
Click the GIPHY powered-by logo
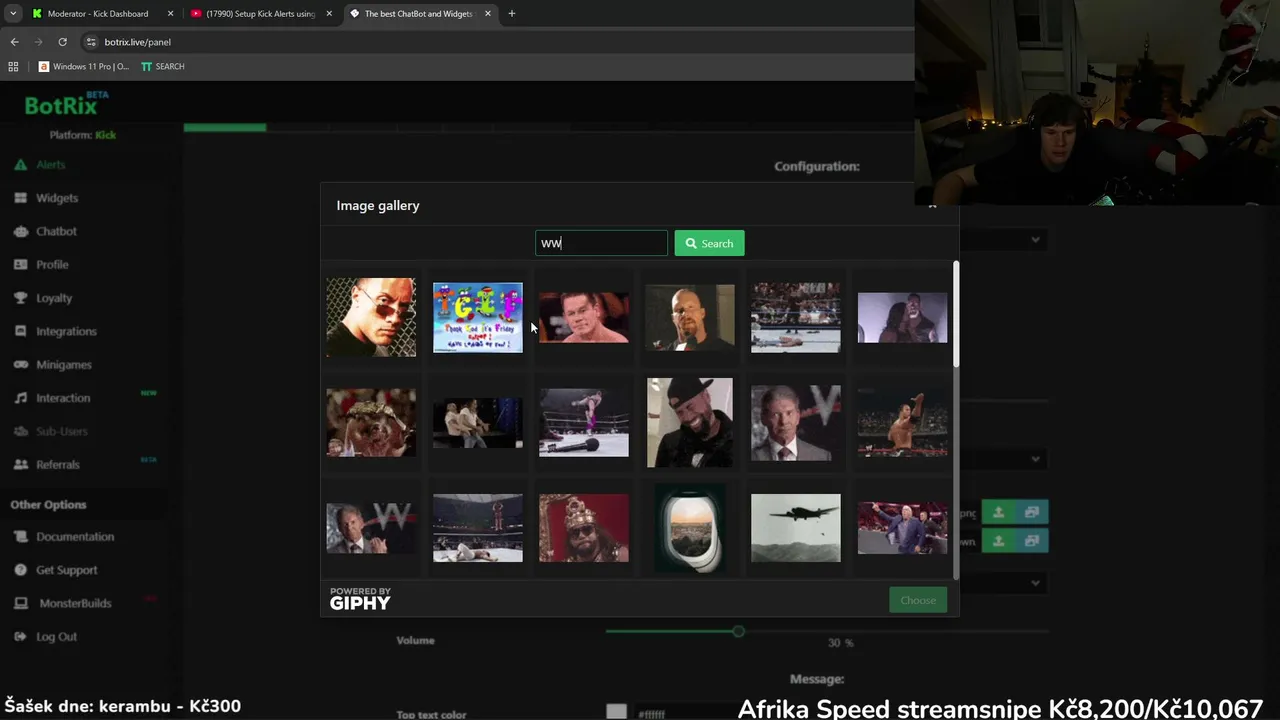point(360,599)
